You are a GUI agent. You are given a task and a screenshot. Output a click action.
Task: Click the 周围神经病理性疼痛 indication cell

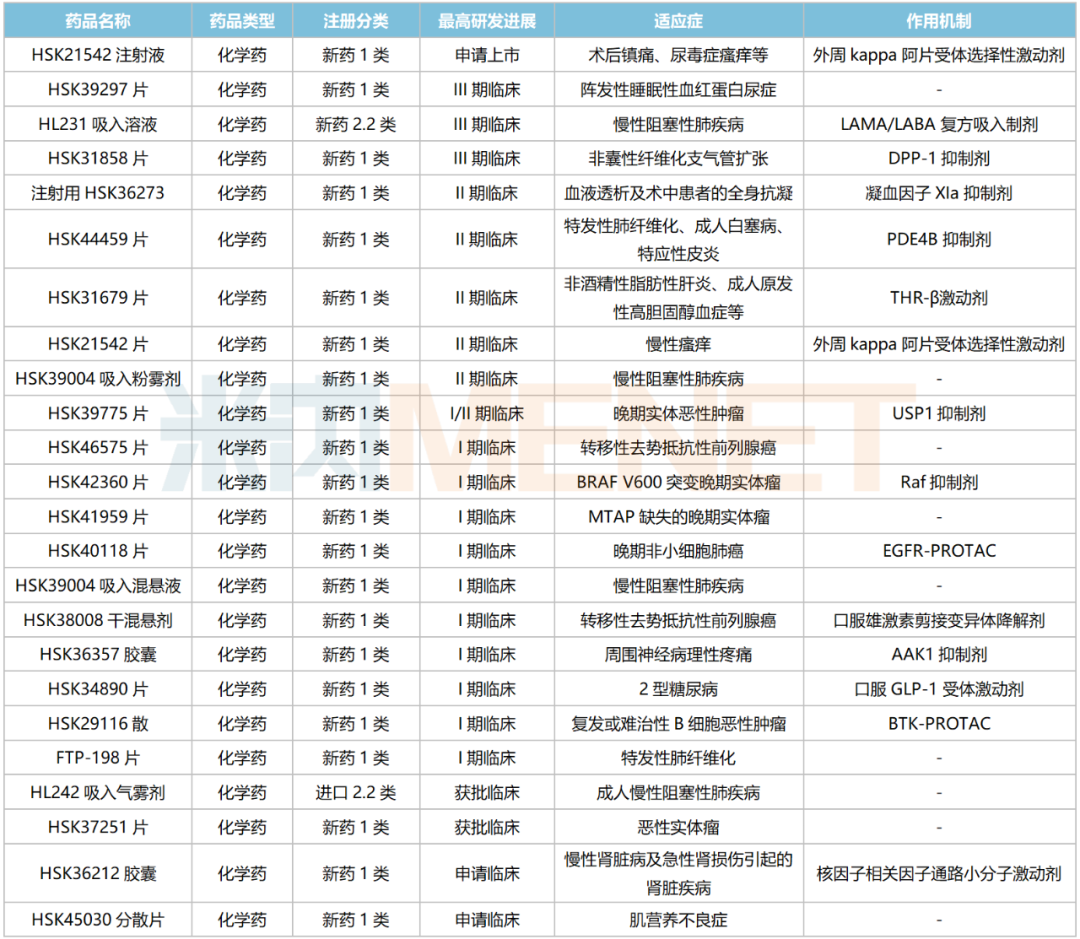(678, 654)
